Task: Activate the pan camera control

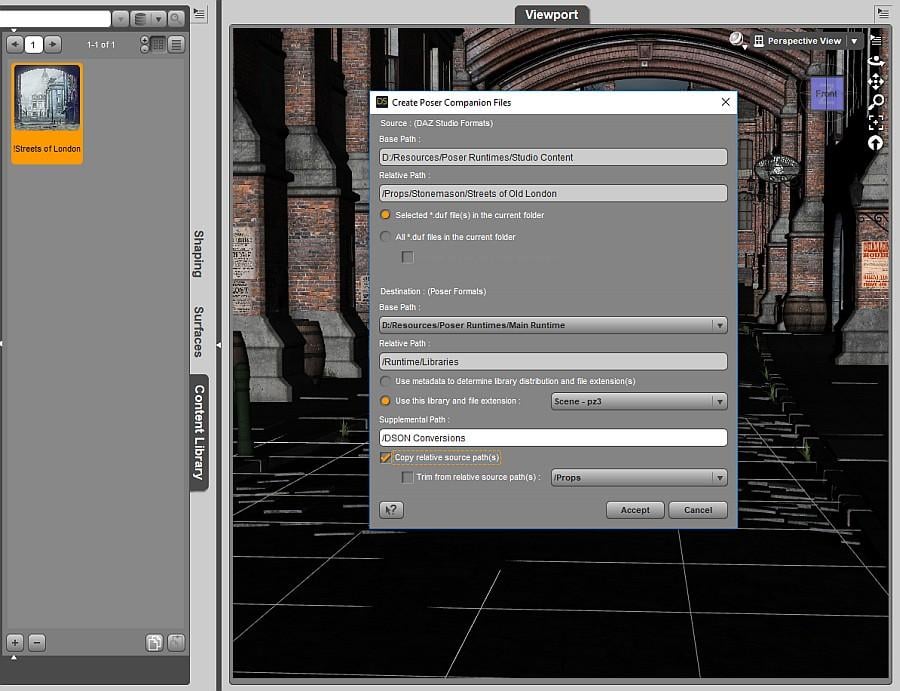Action: tap(875, 81)
